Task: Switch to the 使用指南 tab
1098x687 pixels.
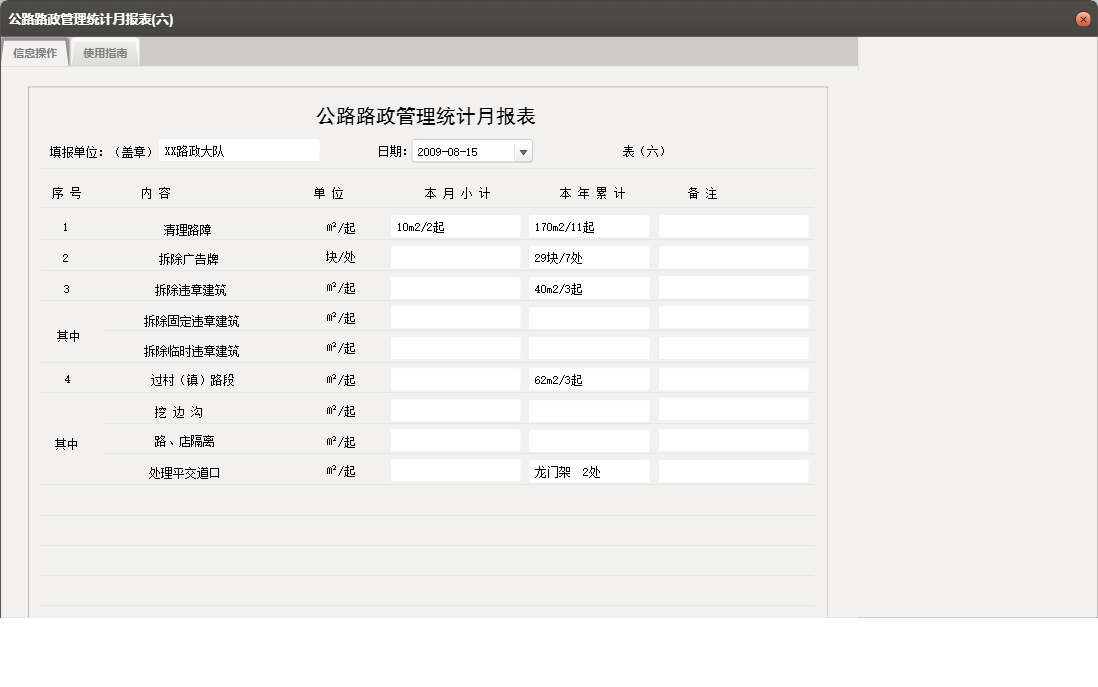Action: 104,54
